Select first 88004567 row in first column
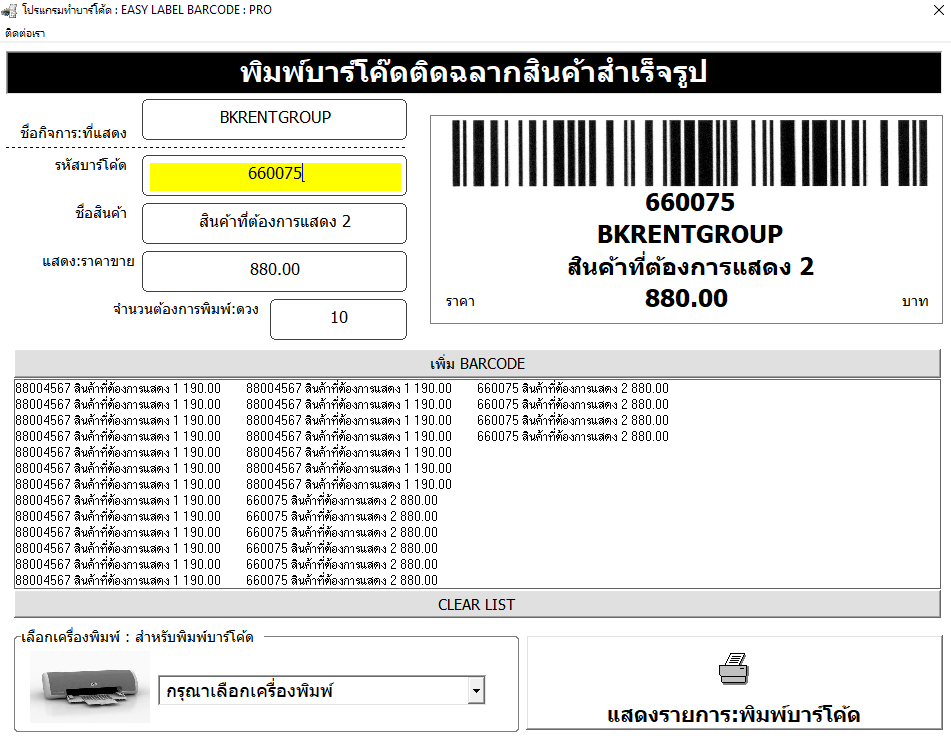The height and width of the screenshot is (739, 951). point(118,388)
